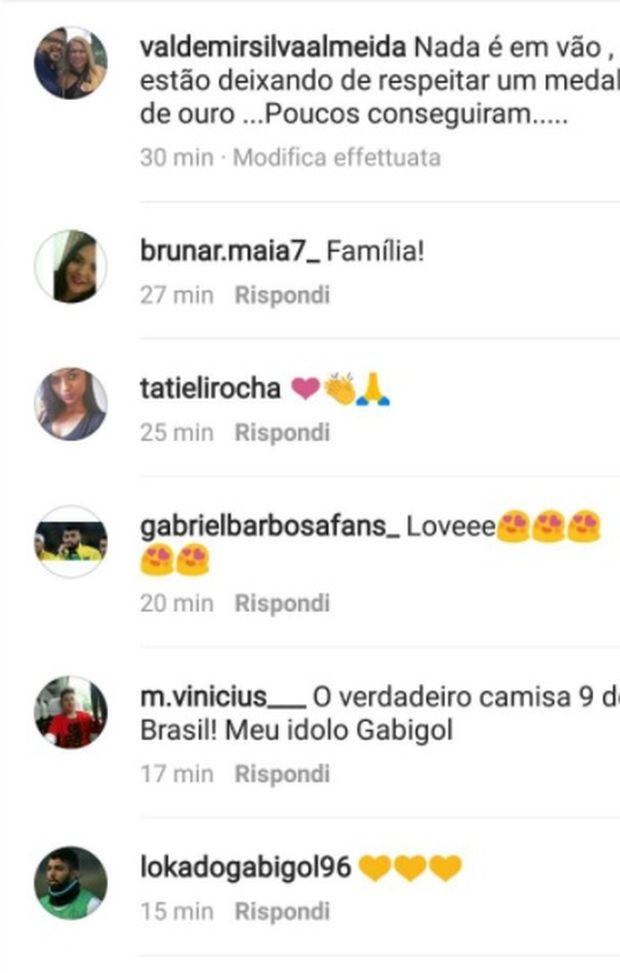Open lokadogabigol96's avatar photo
Image resolution: width=620 pixels, height=973 pixels.
click(x=70, y=883)
